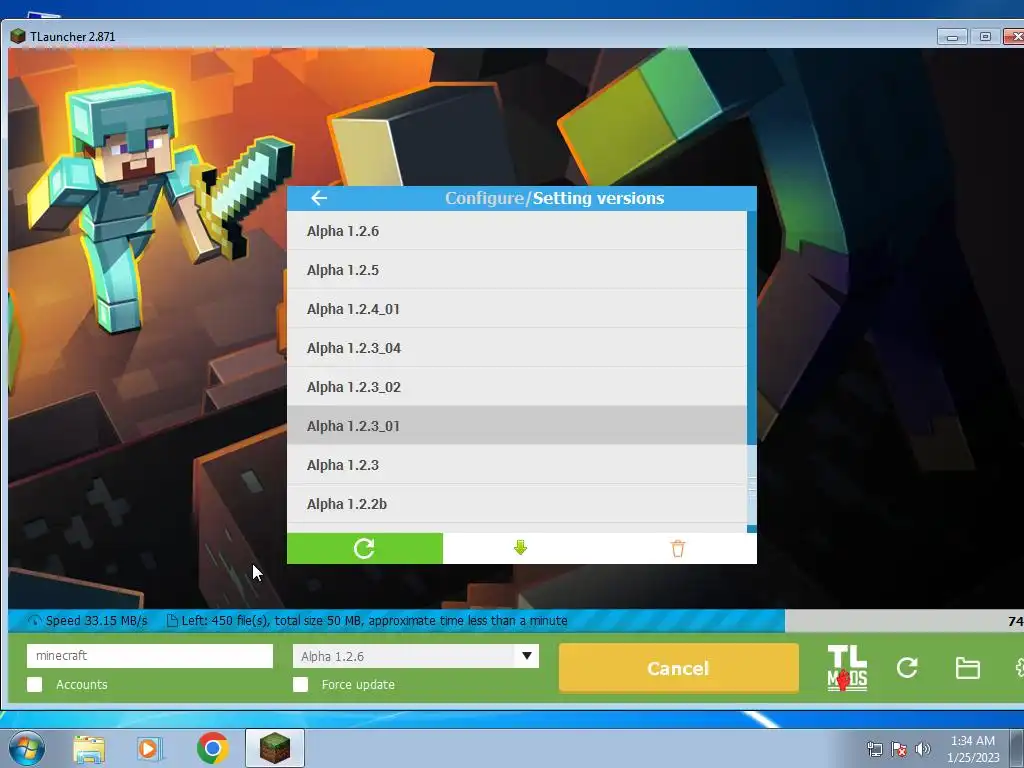Click the Configure breadcrumb link
The height and width of the screenshot is (768, 1024).
coord(485,198)
